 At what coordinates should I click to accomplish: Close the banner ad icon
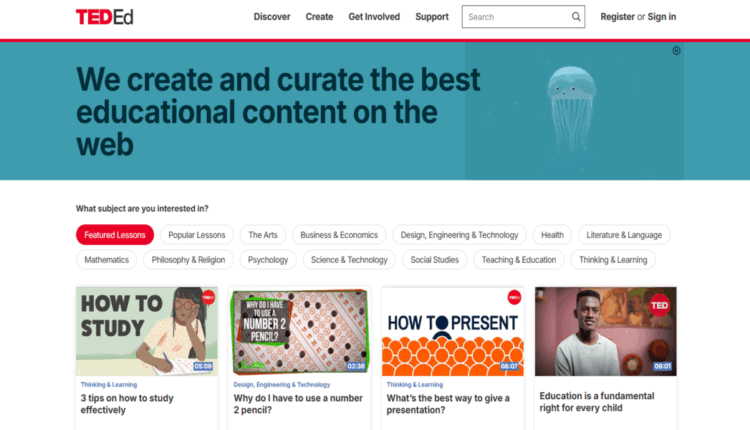click(x=676, y=50)
